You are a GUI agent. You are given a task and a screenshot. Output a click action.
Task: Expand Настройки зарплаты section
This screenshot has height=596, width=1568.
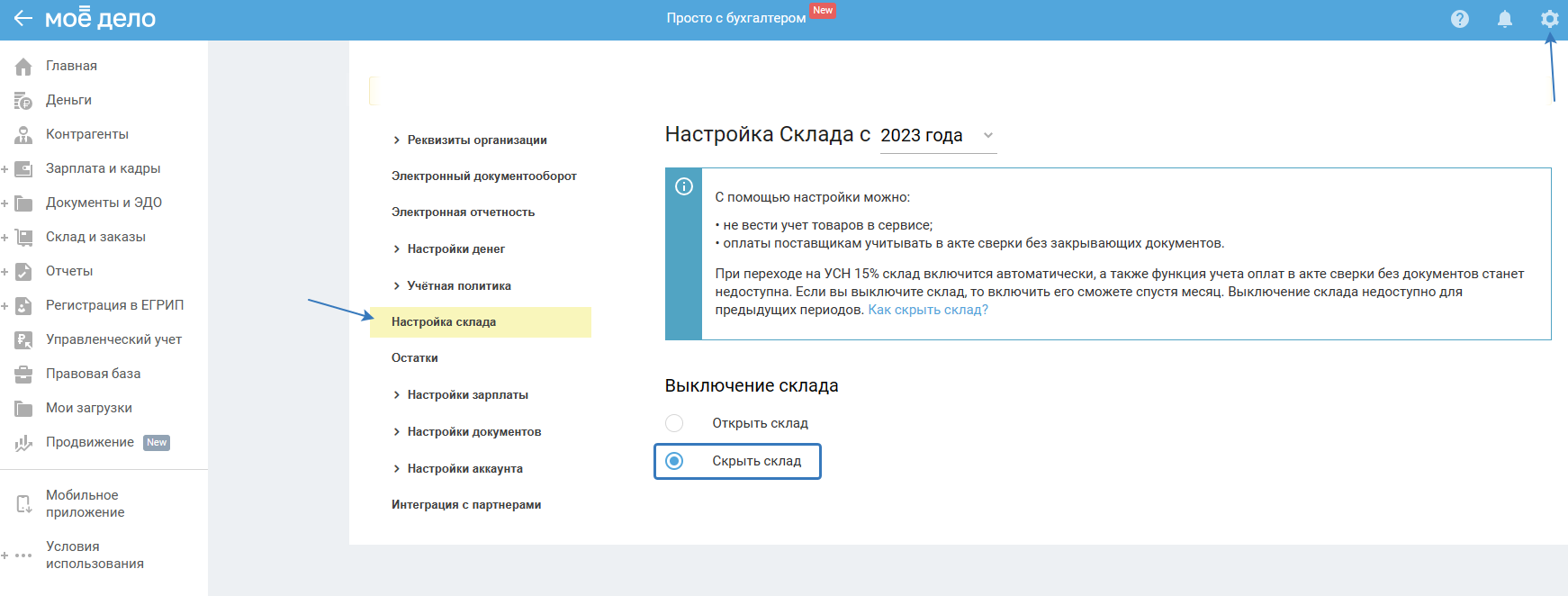[x=397, y=395]
